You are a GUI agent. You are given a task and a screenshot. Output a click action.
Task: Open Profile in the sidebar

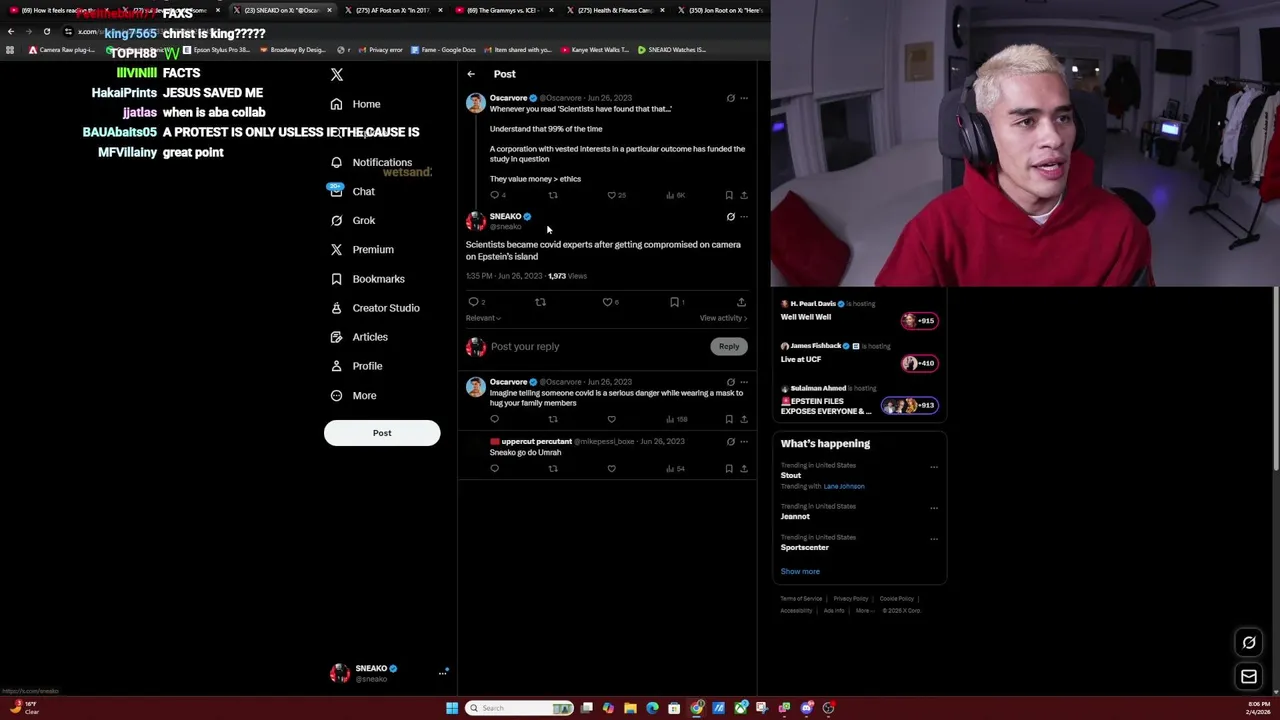click(x=356, y=366)
